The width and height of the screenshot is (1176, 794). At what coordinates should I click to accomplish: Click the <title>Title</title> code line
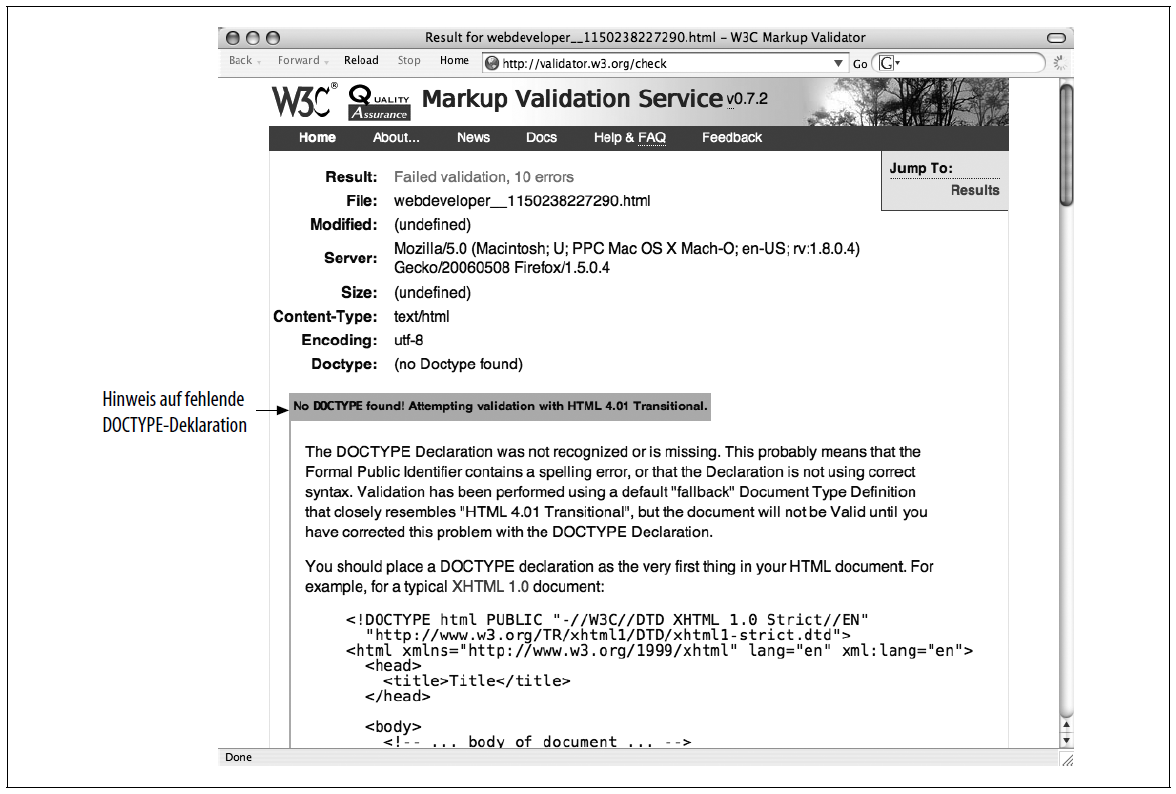(x=477, y=681)
